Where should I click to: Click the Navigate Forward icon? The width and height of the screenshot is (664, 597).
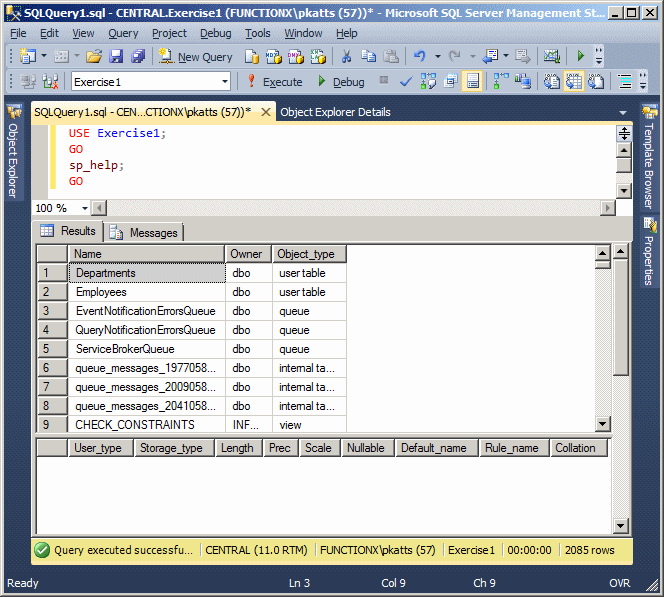click(521, 56)
